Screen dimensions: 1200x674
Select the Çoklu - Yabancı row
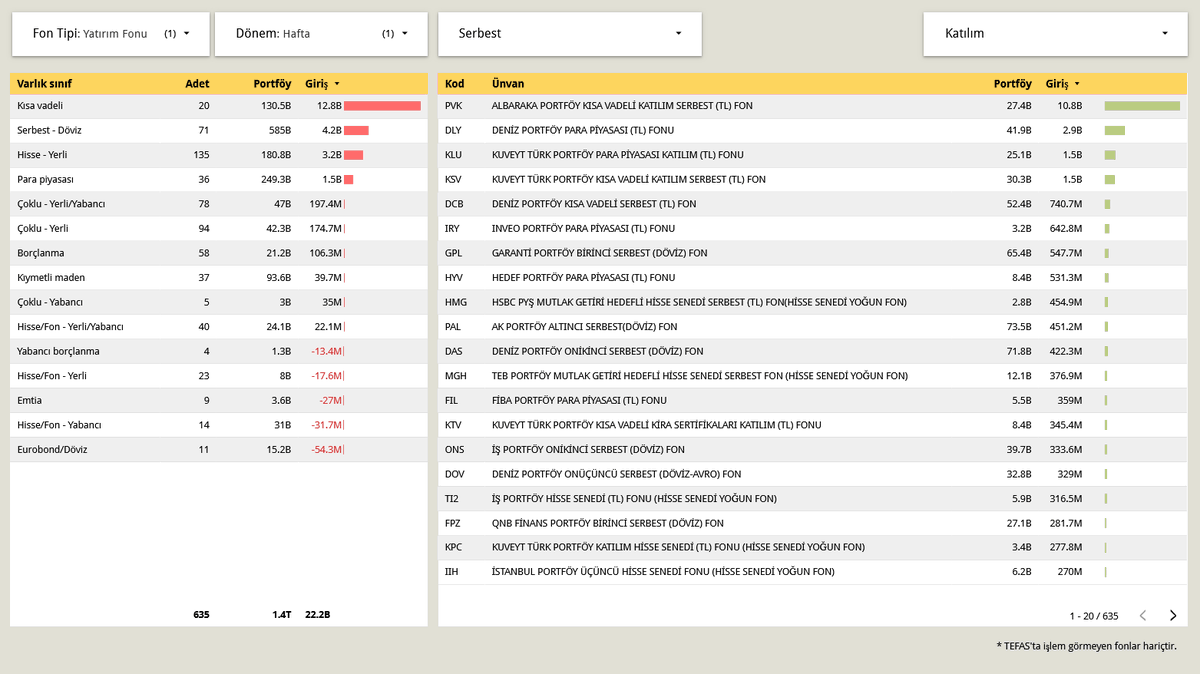point(219,302)
